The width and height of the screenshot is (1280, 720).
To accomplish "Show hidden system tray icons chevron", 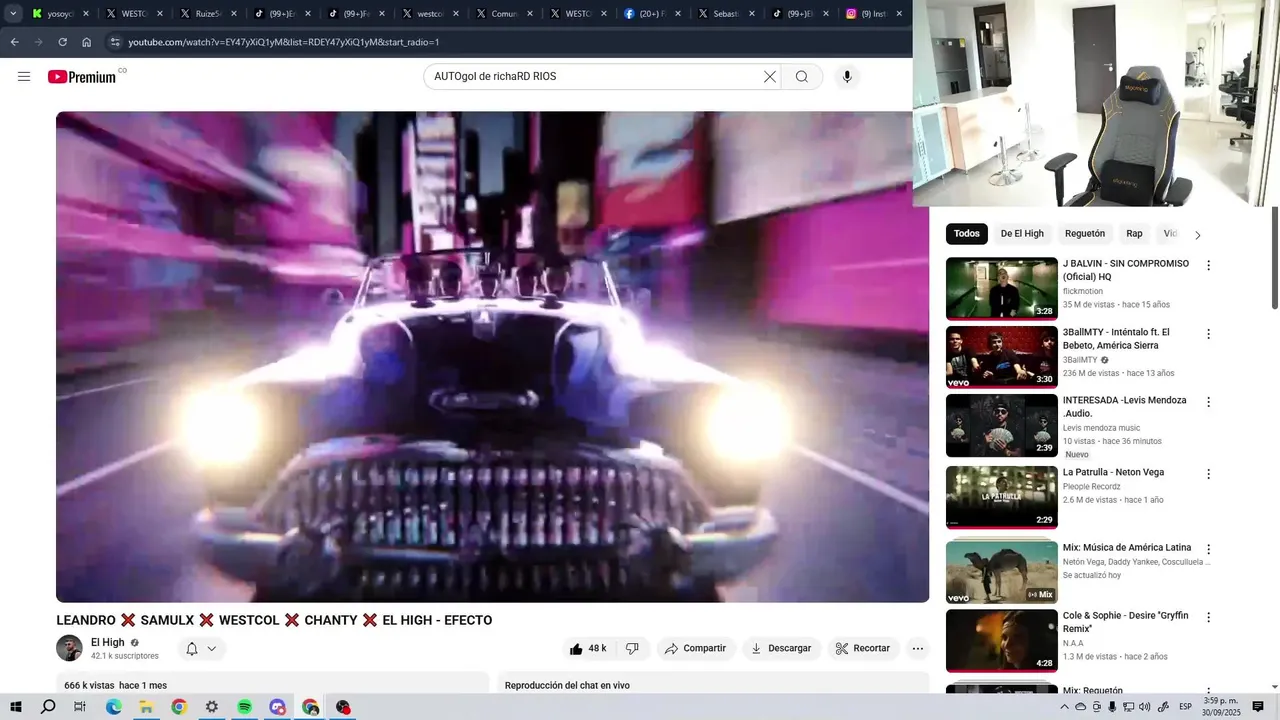I will click(1065, 707).
